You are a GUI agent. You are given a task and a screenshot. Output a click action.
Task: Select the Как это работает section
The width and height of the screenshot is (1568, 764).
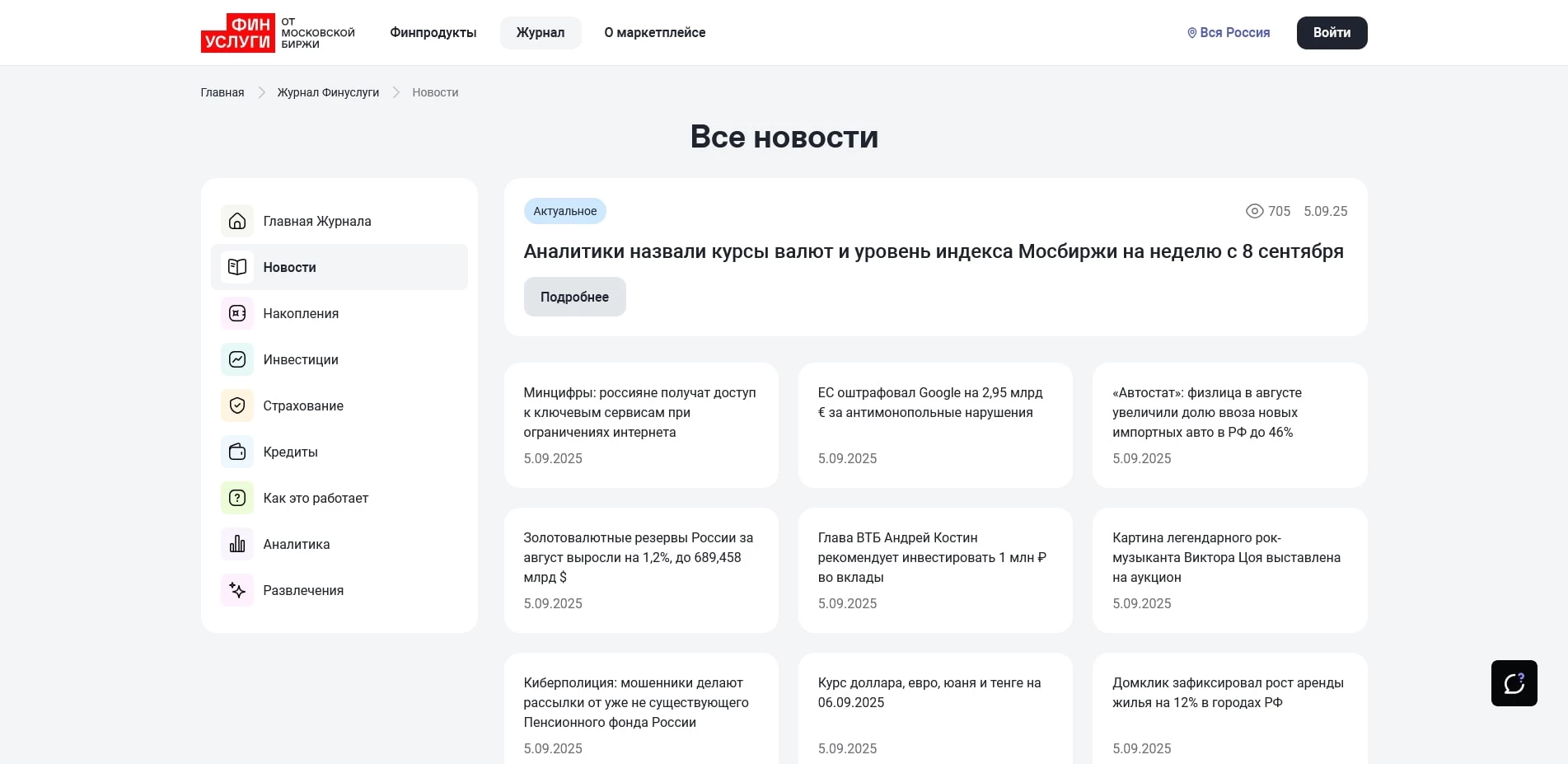click(316, 498)
